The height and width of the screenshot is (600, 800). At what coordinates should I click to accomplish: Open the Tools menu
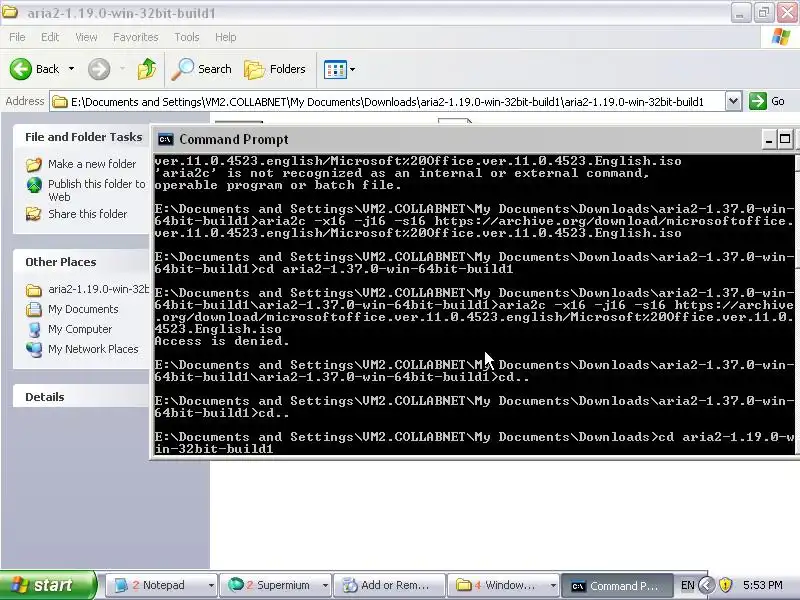(x=187, y=37)
